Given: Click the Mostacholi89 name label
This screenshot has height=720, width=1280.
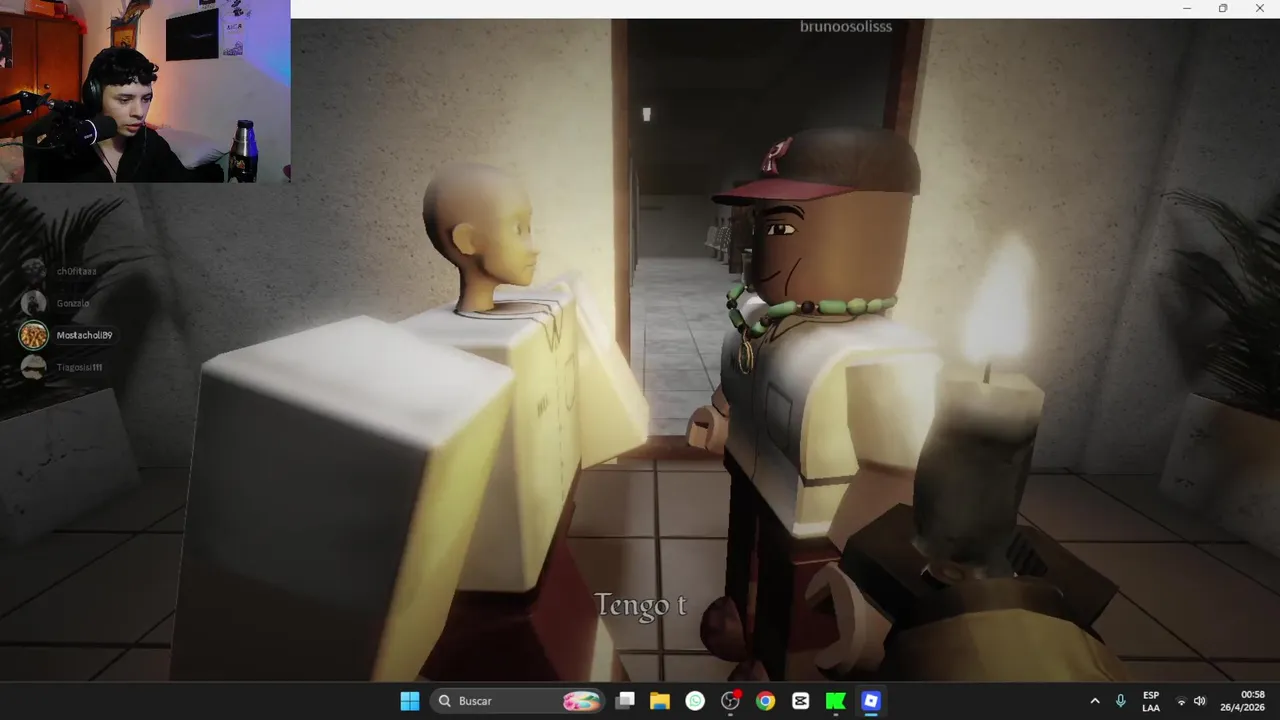Looking at the screenshot, I should point(84,335).
